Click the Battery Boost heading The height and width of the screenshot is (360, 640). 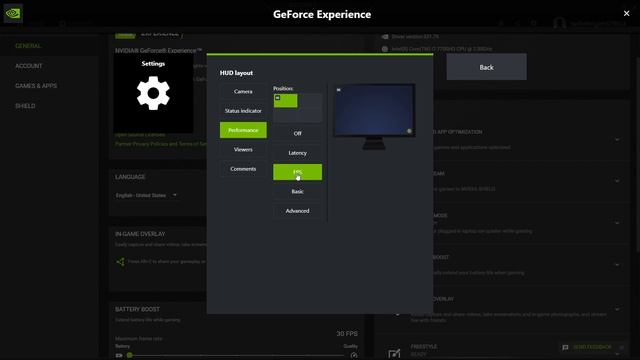pyautogui.click(x=137, y=309)
